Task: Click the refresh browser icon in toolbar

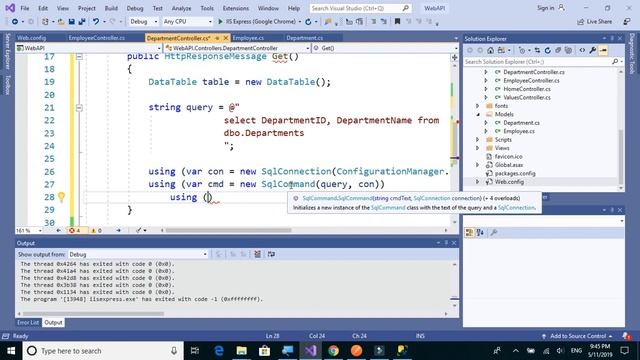Action: click(308, 22)
